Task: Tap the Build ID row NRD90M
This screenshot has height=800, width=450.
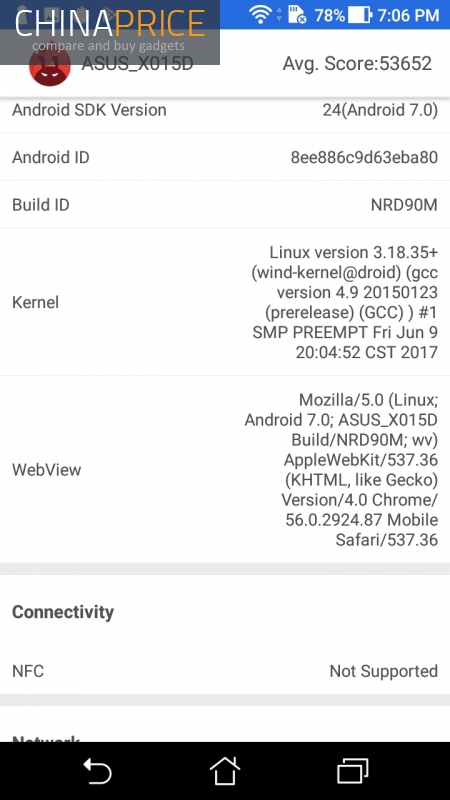Action: [x=225, y=205]
